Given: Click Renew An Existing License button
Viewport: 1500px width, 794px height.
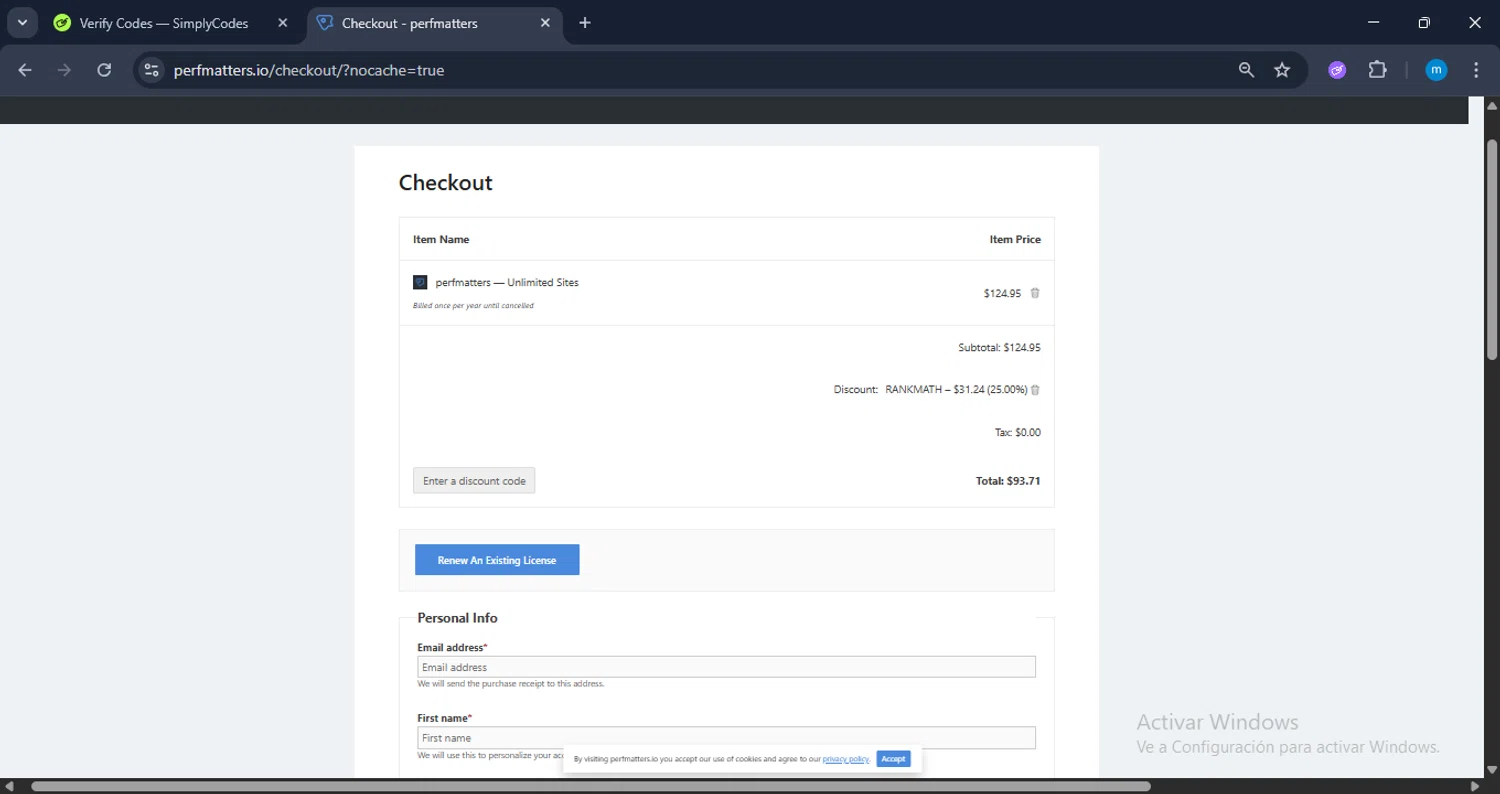Looking at the screenshot, I should click(497, 560).
